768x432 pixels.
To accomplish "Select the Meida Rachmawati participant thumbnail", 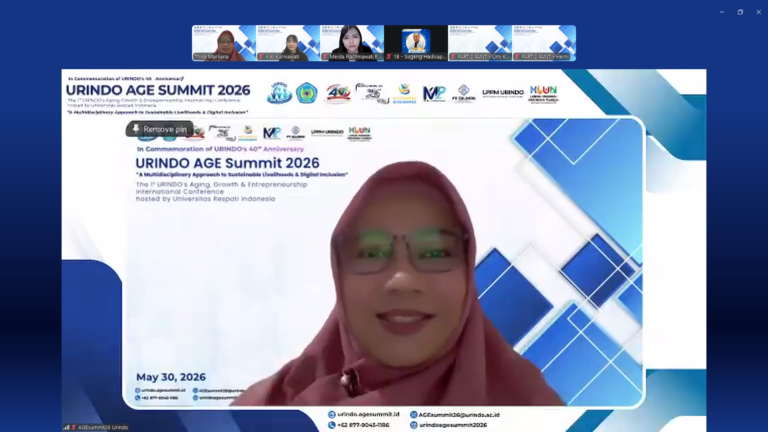I will [x=352, y=43].
